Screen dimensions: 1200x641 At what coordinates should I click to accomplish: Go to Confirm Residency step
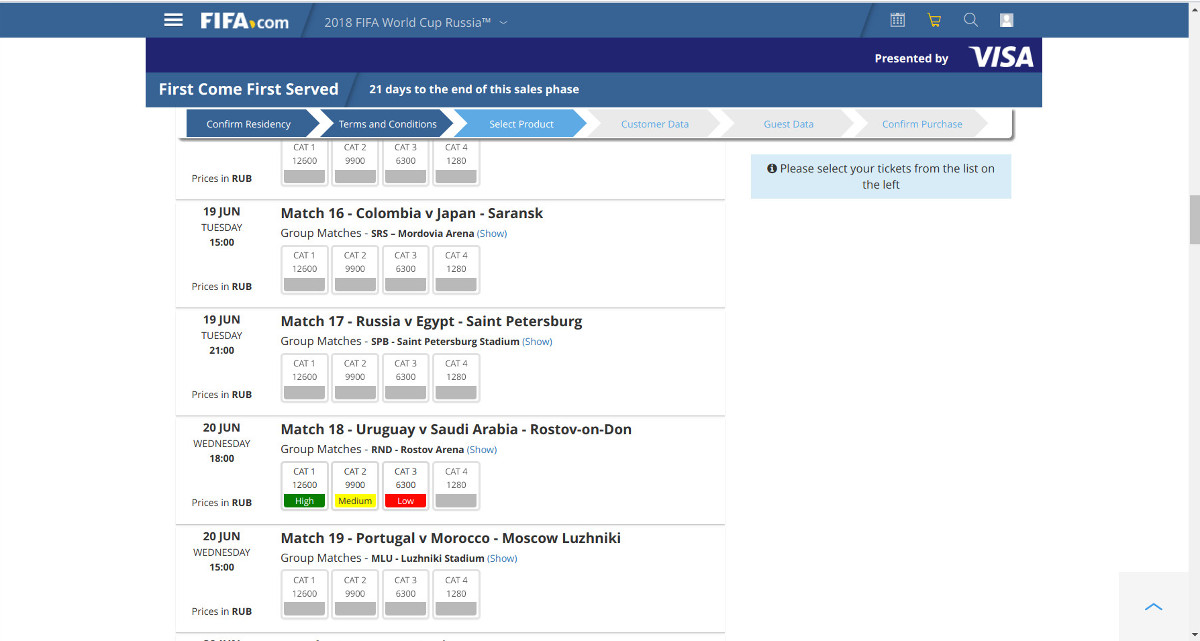(x=248, y=124)
